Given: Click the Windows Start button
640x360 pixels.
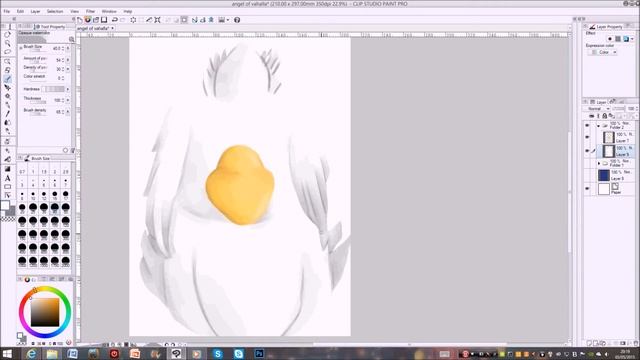Looking at the screenshot, I should click(x=7, y=353).
